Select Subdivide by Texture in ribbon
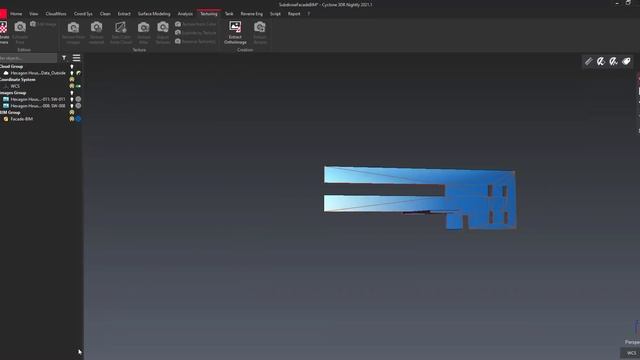The image size is (640, 360). point(196,33)
